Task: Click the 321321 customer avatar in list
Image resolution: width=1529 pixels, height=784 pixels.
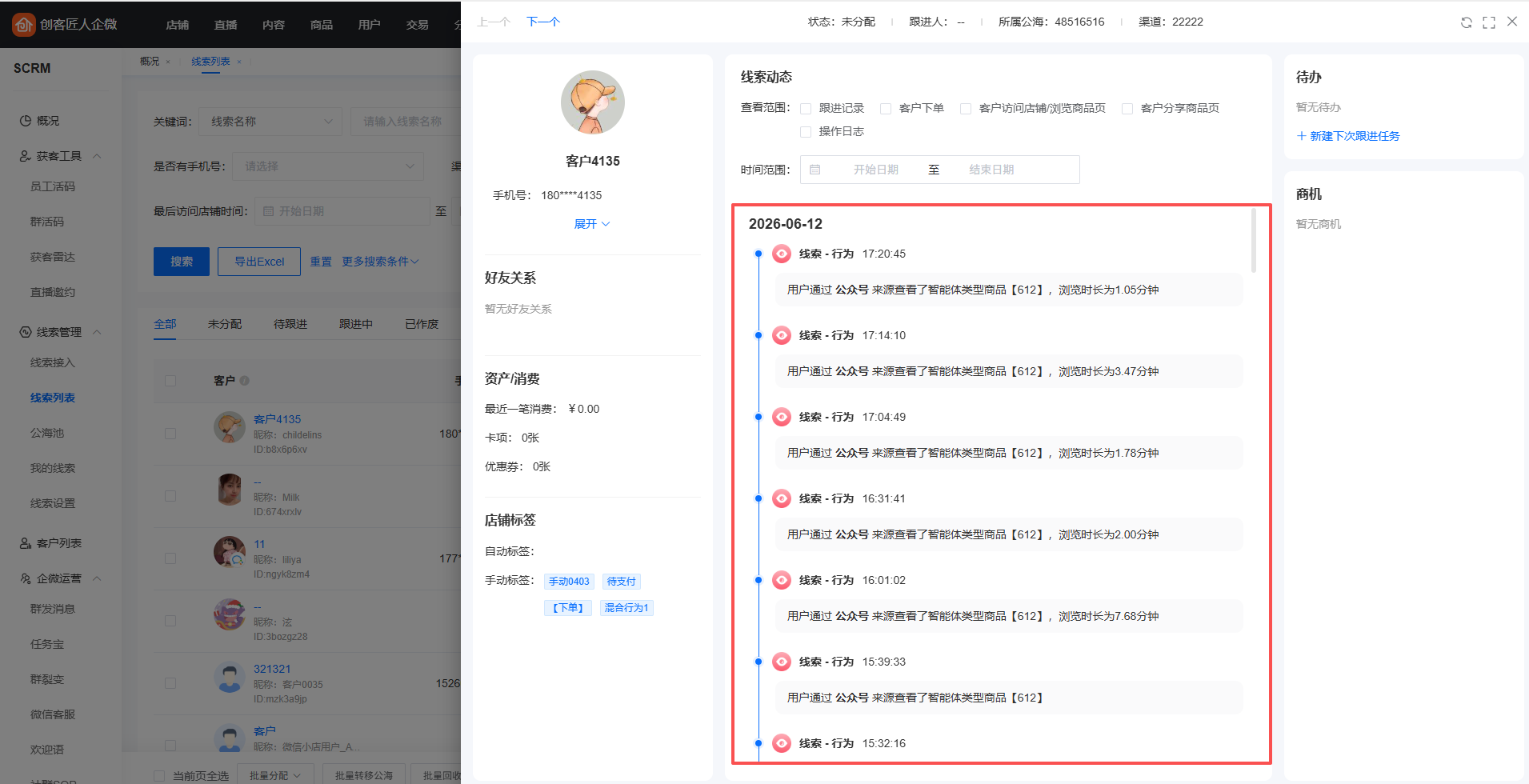Action: [x=230, y=678]
